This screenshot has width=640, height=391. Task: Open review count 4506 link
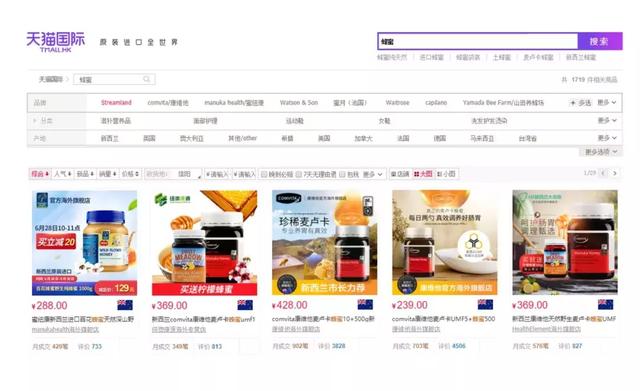click(458, 346)
